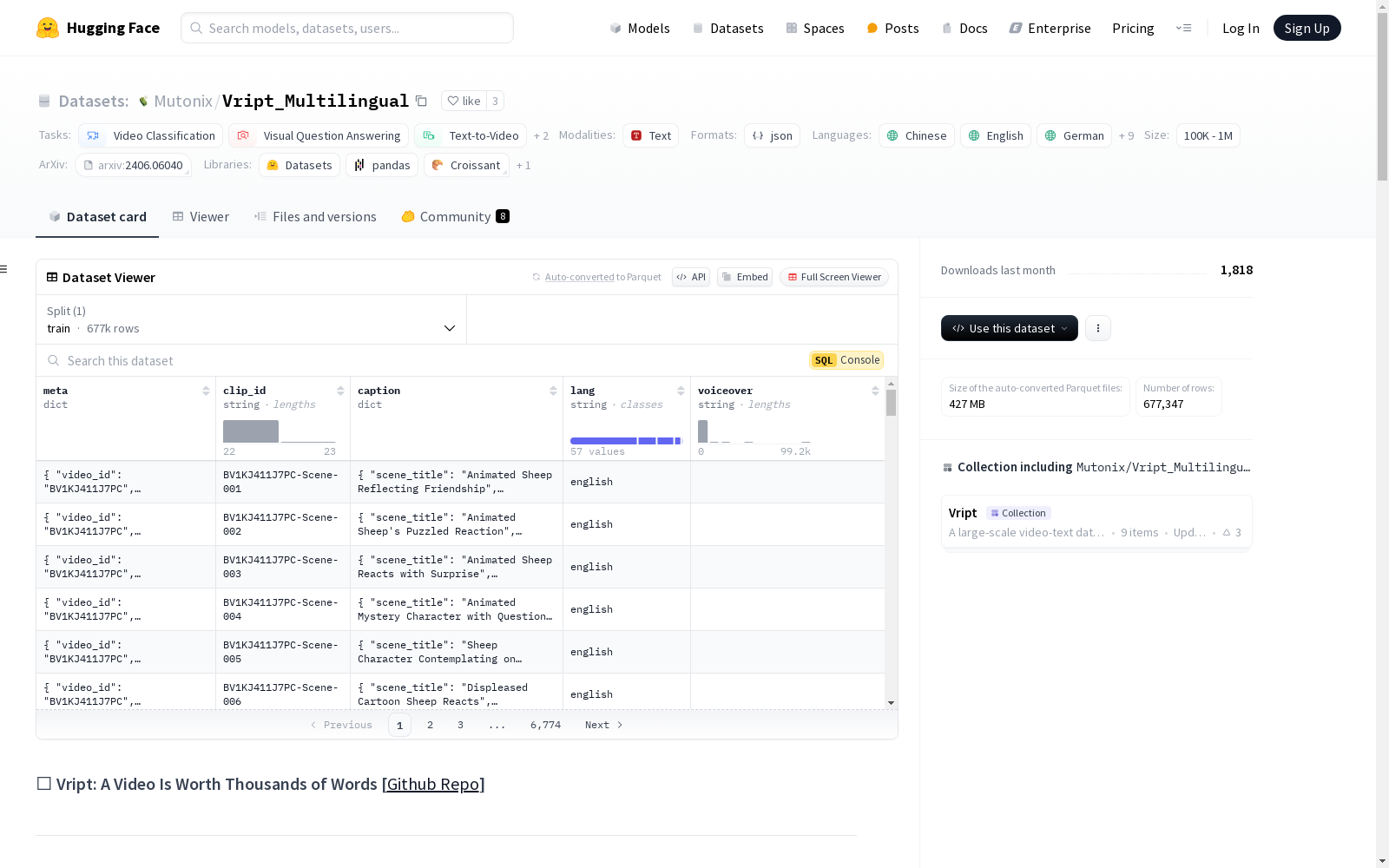Show the +1 more libraries
This screenshot has height=868, width=1389.
click(523, 165)
